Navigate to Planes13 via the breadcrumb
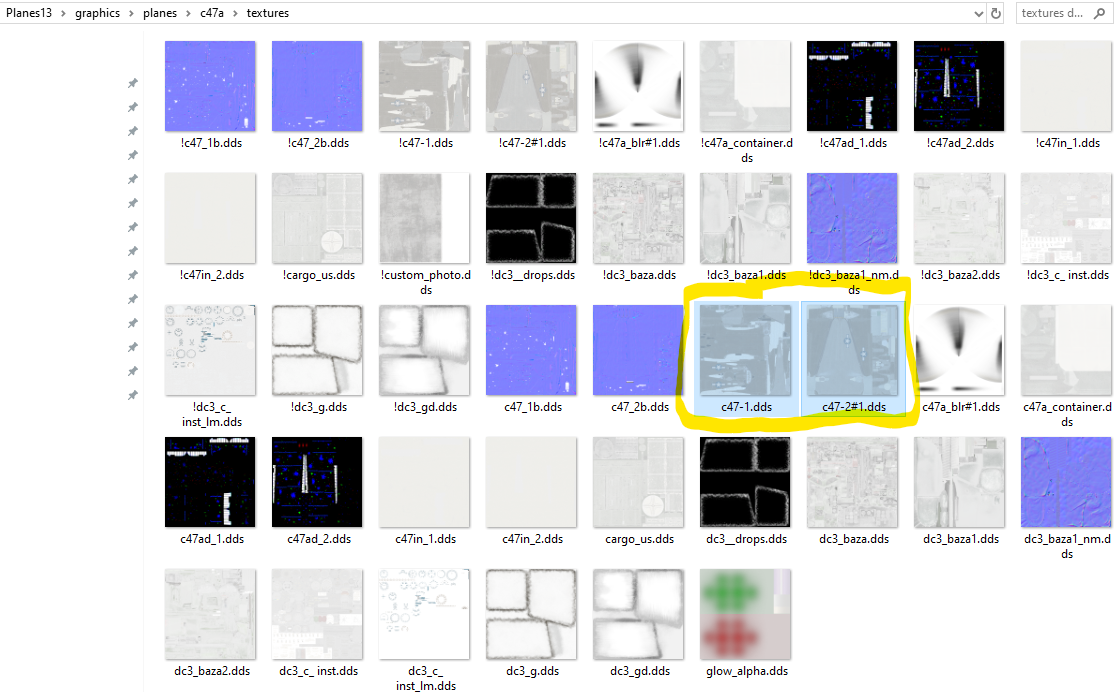1118x692 pixels. [28, 13]
